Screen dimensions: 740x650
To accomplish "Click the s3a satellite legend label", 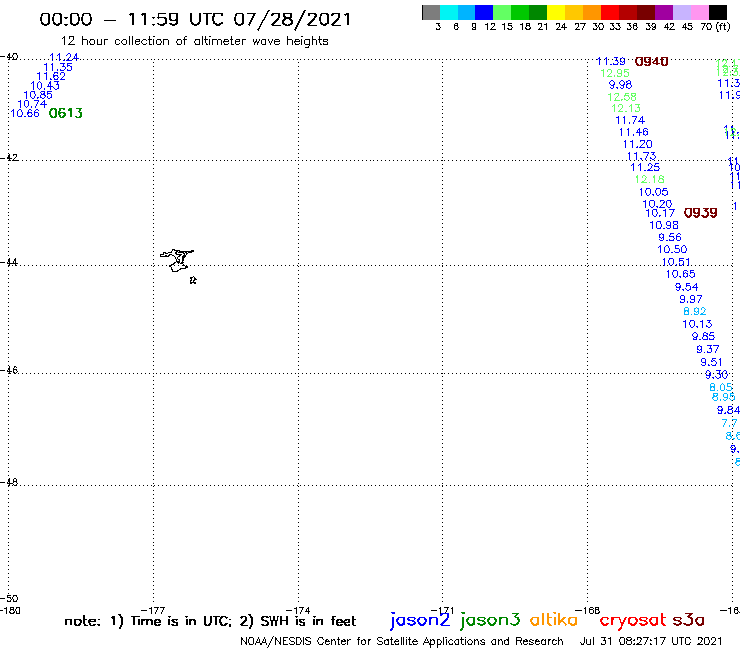I will tap(688, 620).
